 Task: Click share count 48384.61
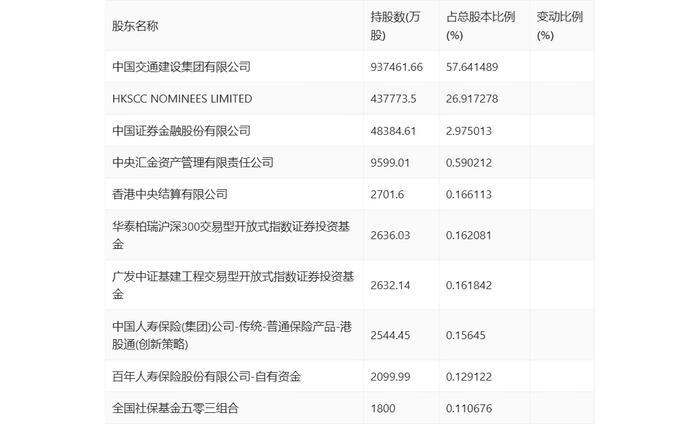coord(393,131)
